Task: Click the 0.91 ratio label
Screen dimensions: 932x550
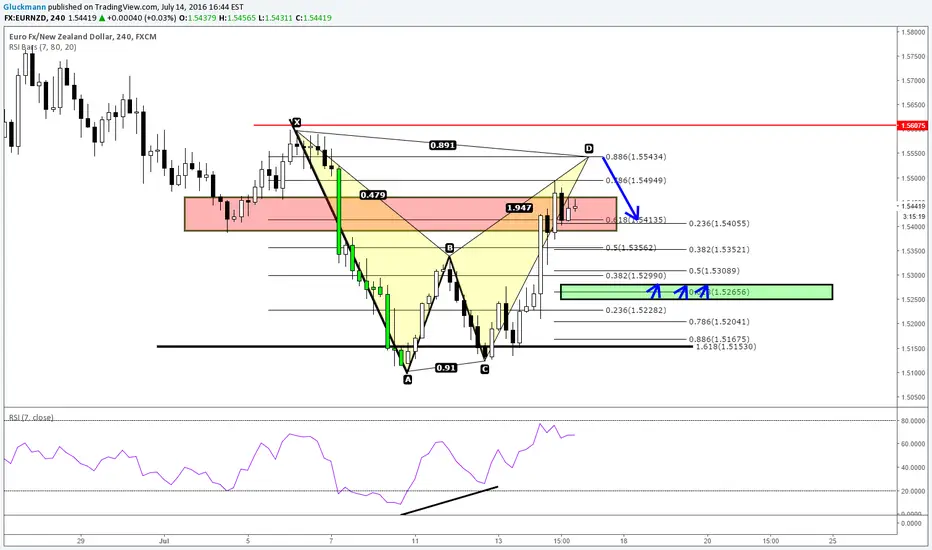Action: [x=446, y=367]
